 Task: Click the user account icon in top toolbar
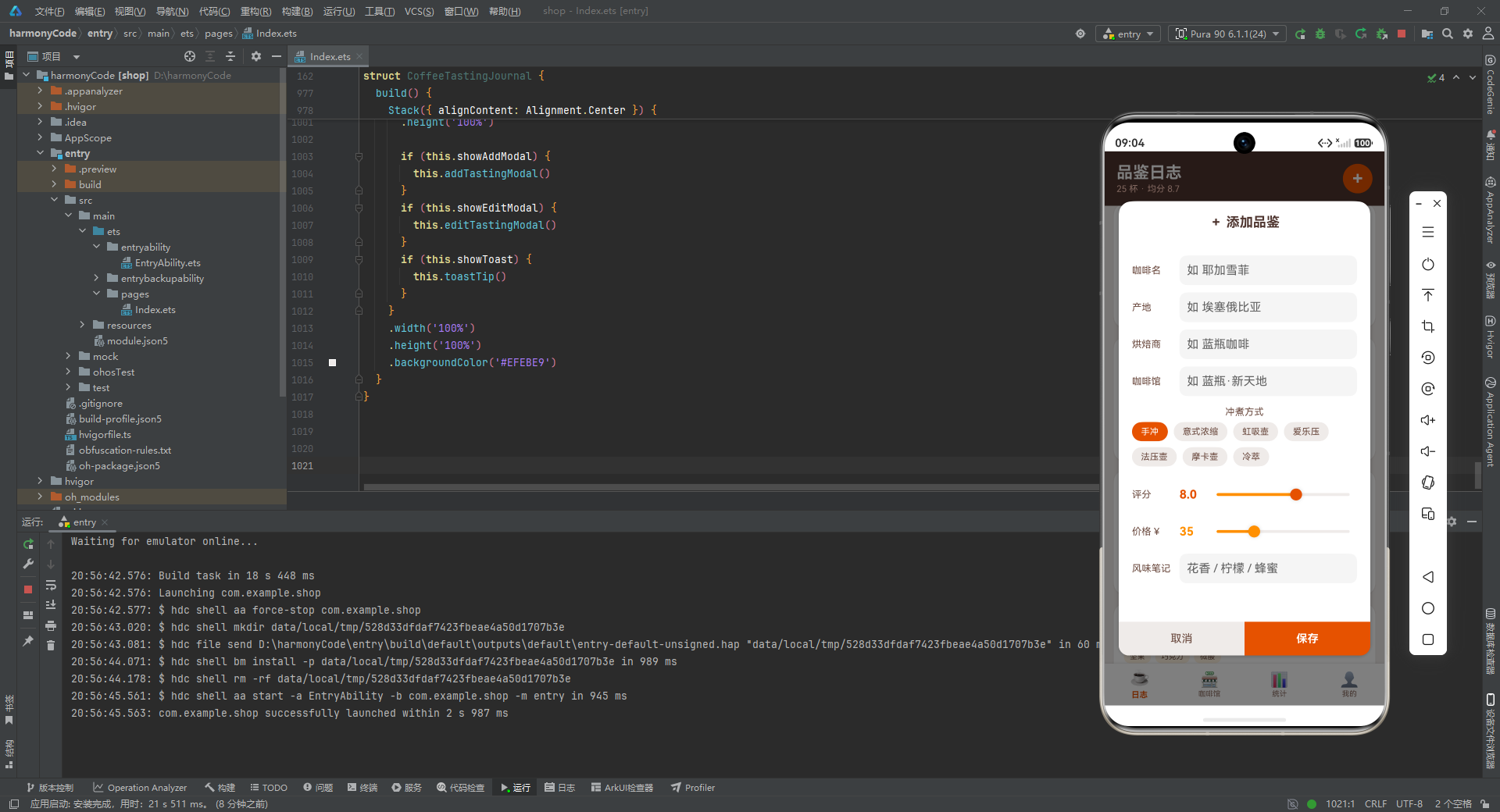1488,34
